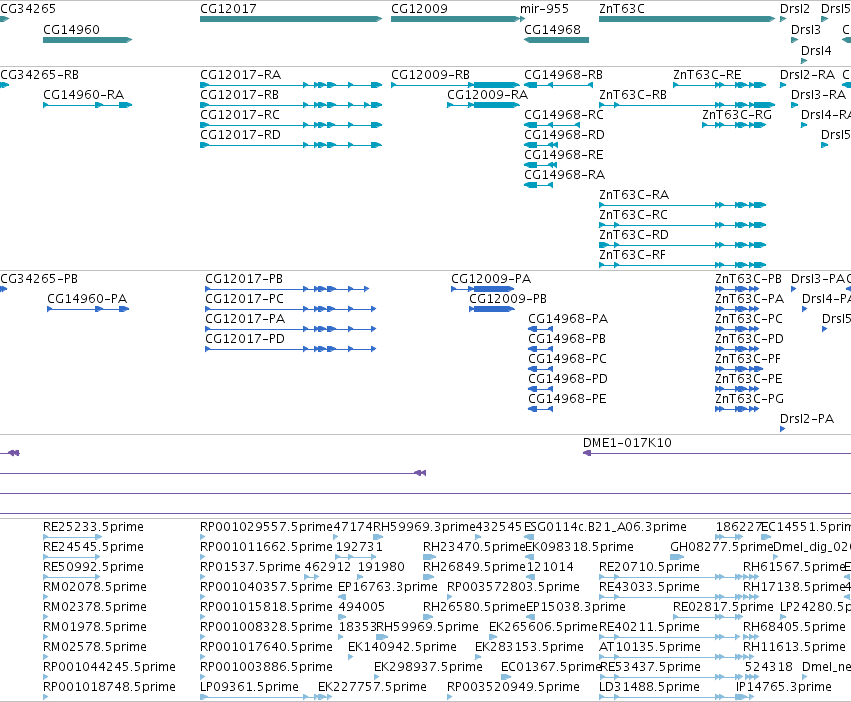
Task: Select the CG12017 gene label
Action: coord(228,9)
